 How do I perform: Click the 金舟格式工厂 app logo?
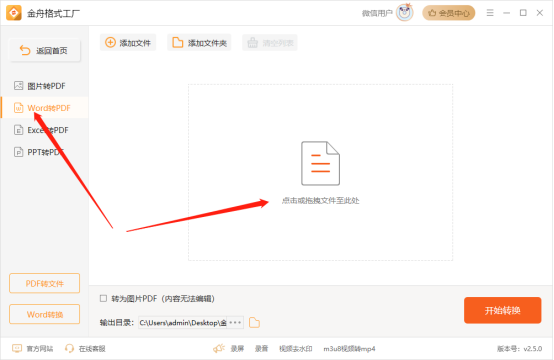(x=14, y=13)
